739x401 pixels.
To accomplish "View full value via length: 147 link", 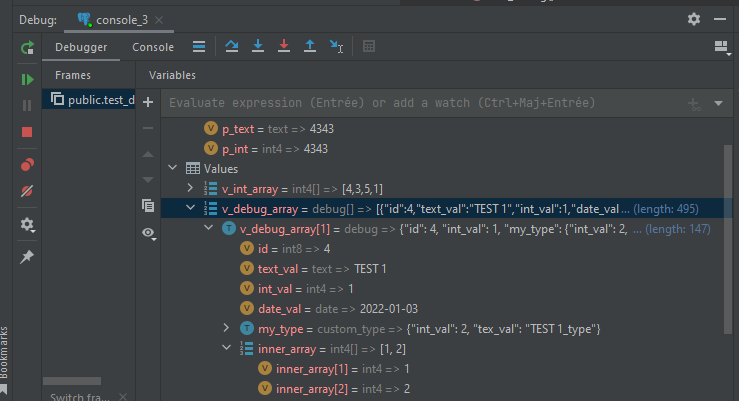I will point(678,229).
